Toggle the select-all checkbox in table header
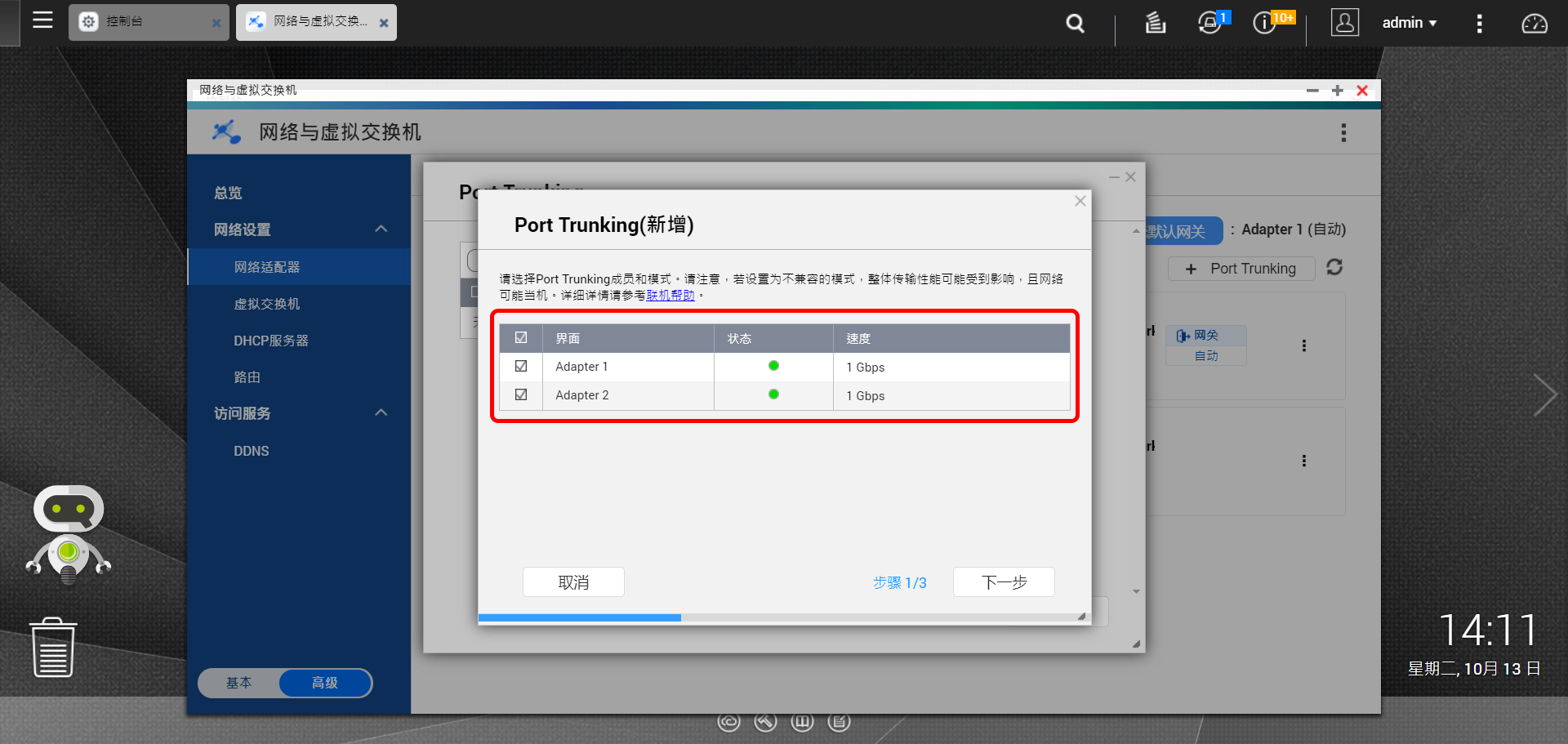 (x=521, y=337)
